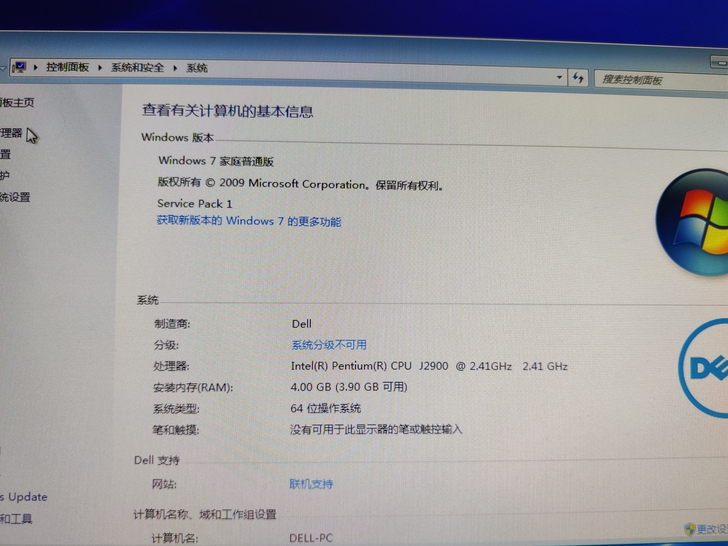Expand arrow before 系统和安全 breadcrumb
Viewport: 728px width, 546px height.
[x=100, y=68]
